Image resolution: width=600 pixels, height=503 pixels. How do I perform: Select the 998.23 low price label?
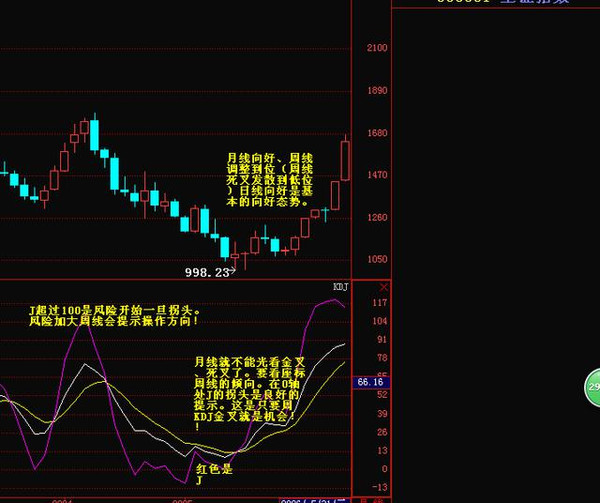(207, 272)
